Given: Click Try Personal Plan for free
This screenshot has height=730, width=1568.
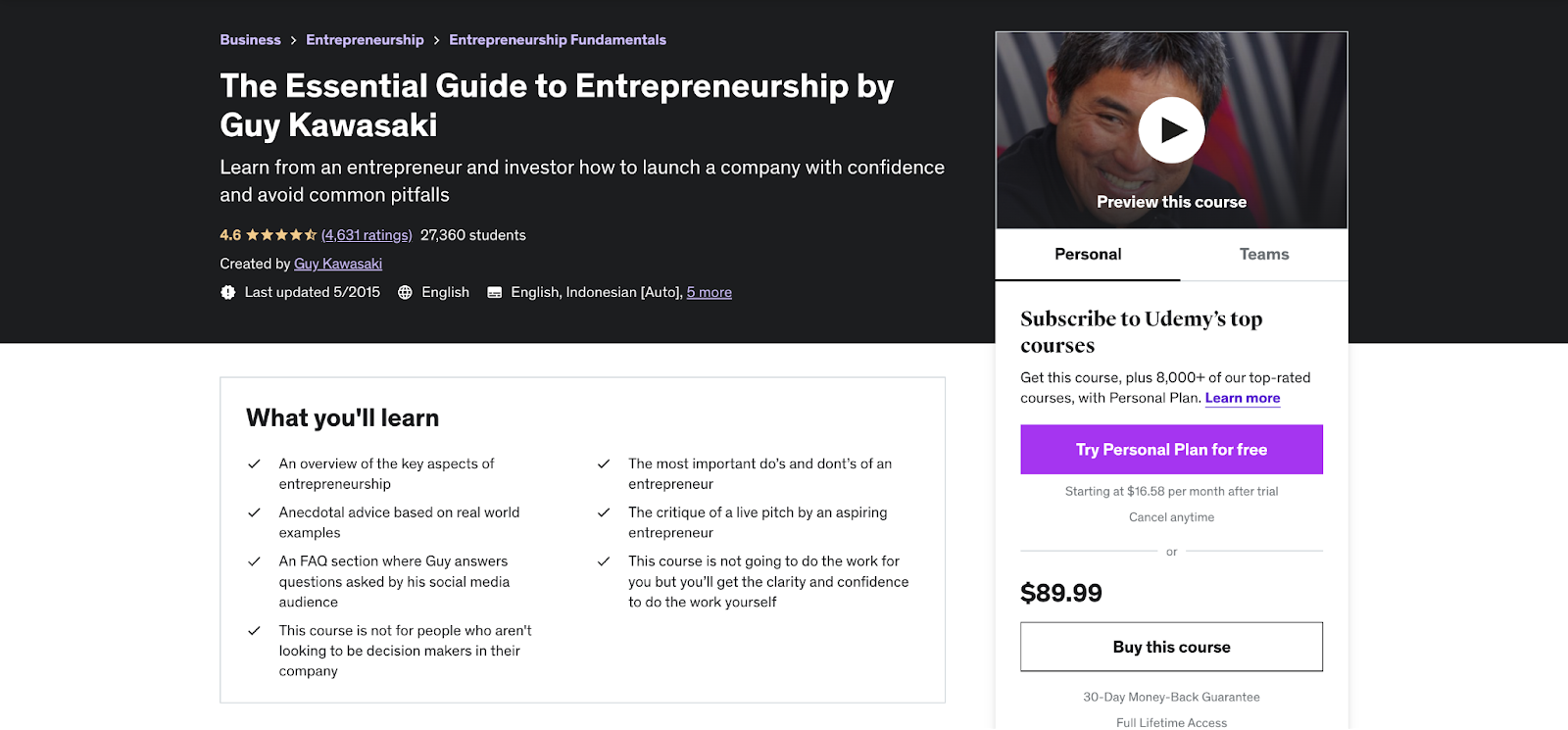Looking at the screenshot, I should pyautogui.click(x=1171, y=450).
